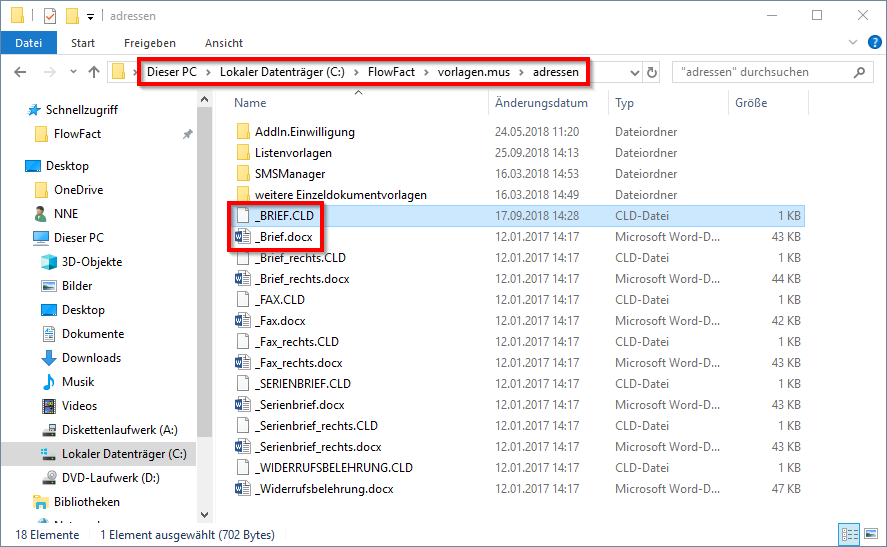Click the navigation pane scroll down arrow

tap(205, 515)
